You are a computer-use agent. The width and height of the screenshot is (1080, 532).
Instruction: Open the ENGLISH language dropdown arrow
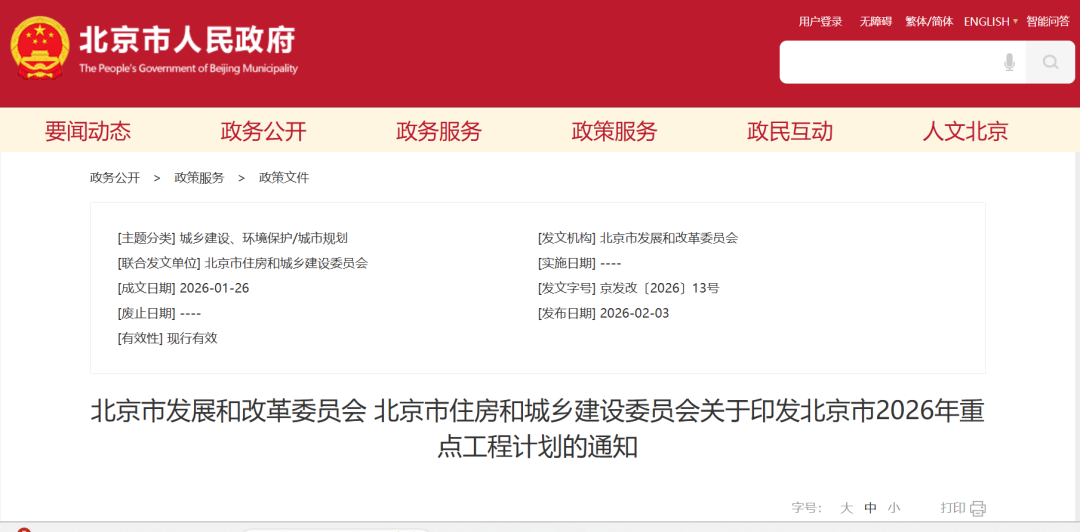[x=1015, y=22]
